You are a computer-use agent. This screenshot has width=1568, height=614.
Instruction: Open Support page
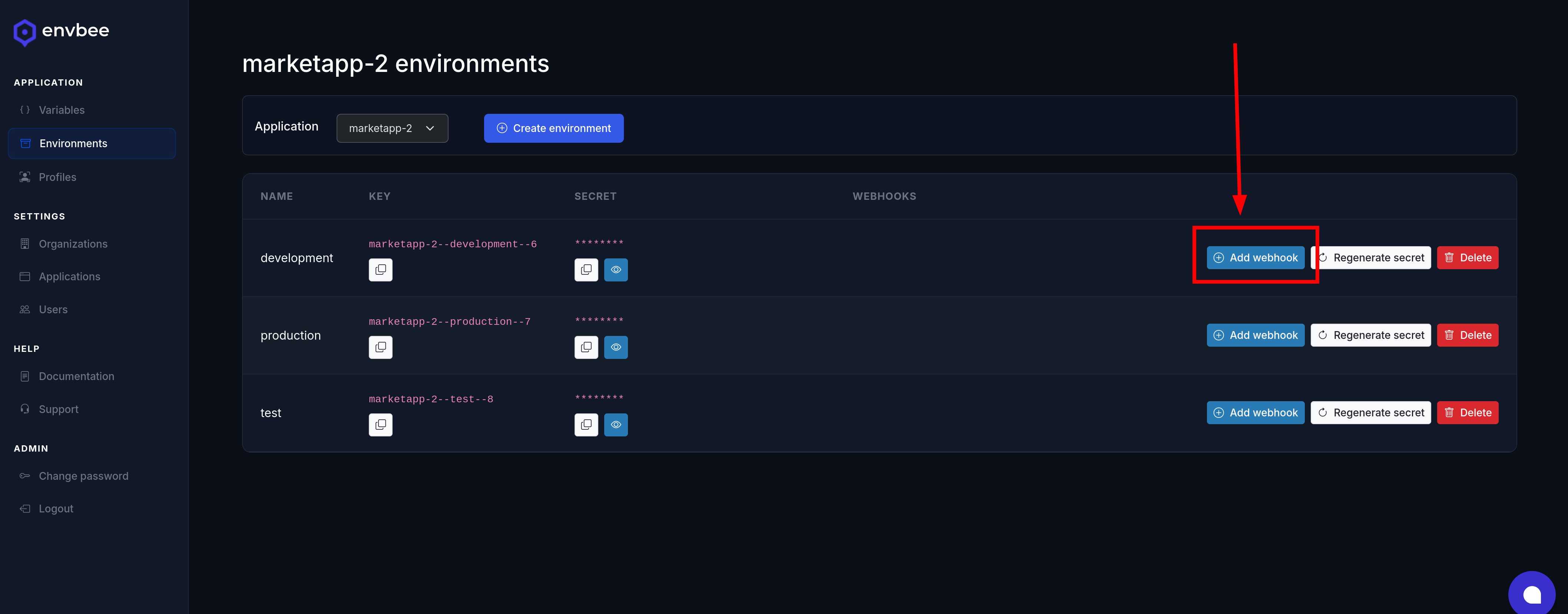click(92, 409)
